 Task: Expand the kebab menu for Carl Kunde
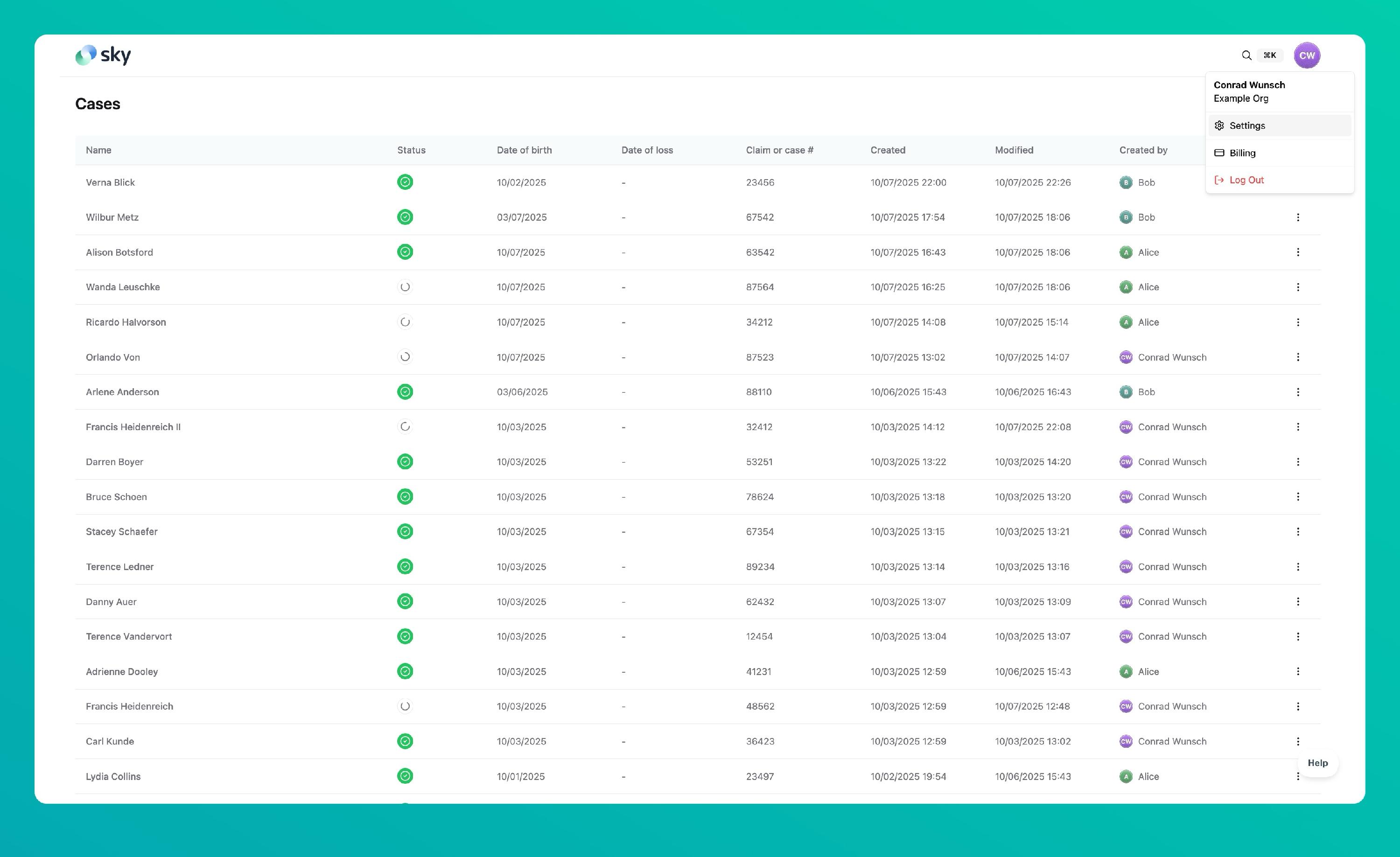point(1297,741)
